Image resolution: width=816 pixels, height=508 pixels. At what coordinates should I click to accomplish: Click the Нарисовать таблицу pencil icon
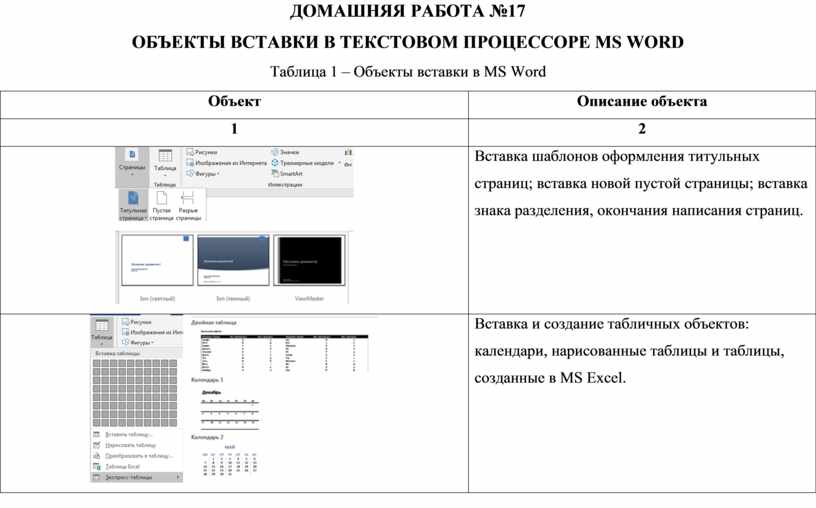[96, 445]
